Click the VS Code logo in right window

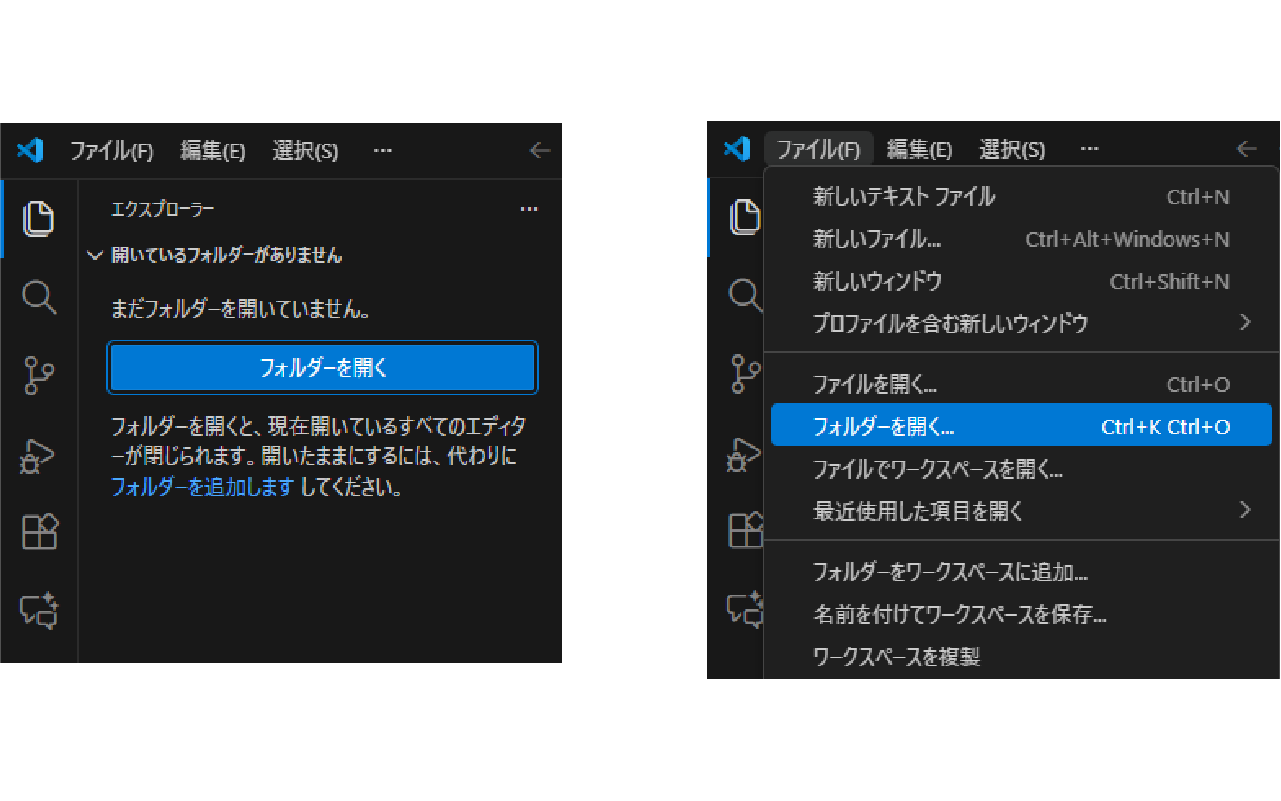tap(736, 149)
